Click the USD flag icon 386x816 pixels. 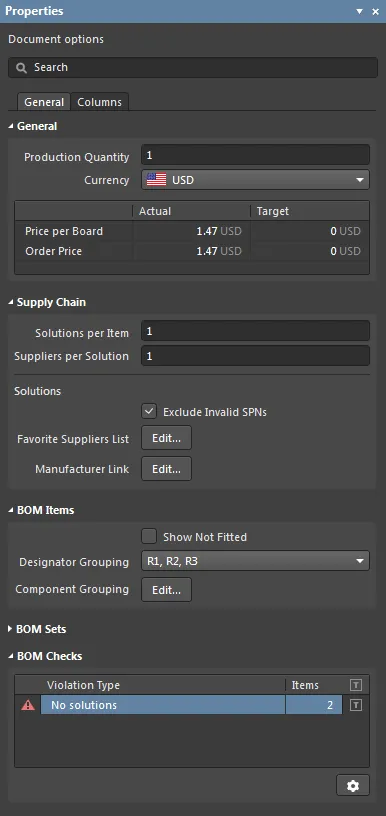pos(157,180)
